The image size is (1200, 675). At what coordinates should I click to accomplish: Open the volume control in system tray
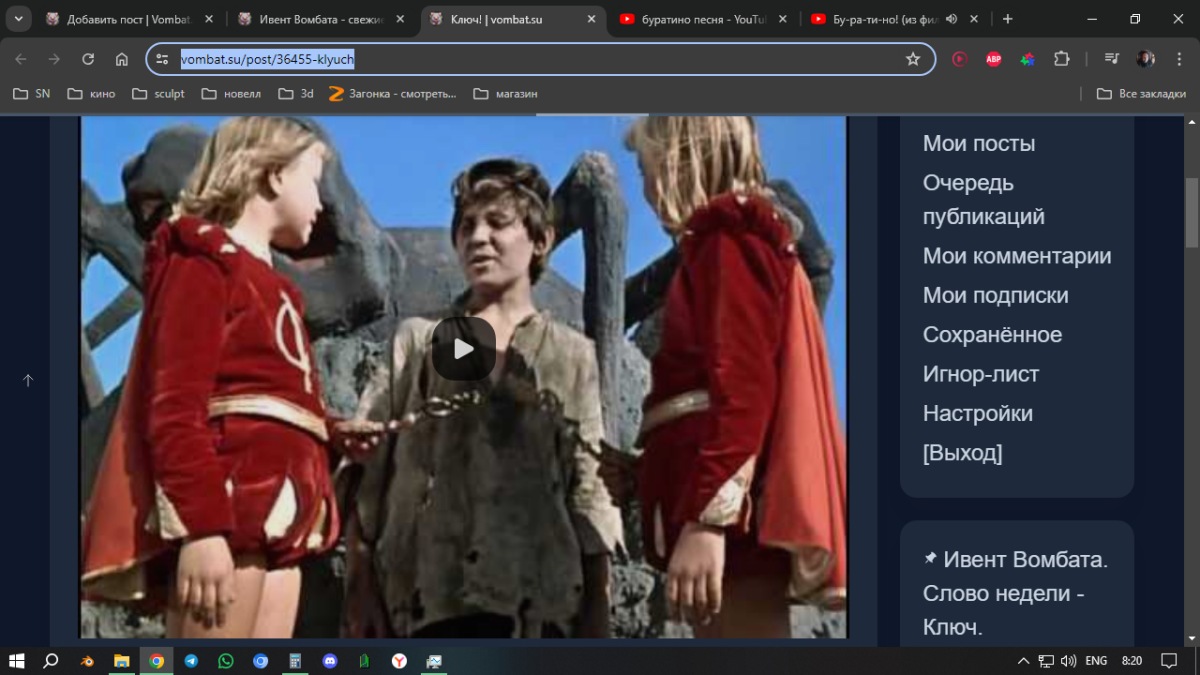1068,661
